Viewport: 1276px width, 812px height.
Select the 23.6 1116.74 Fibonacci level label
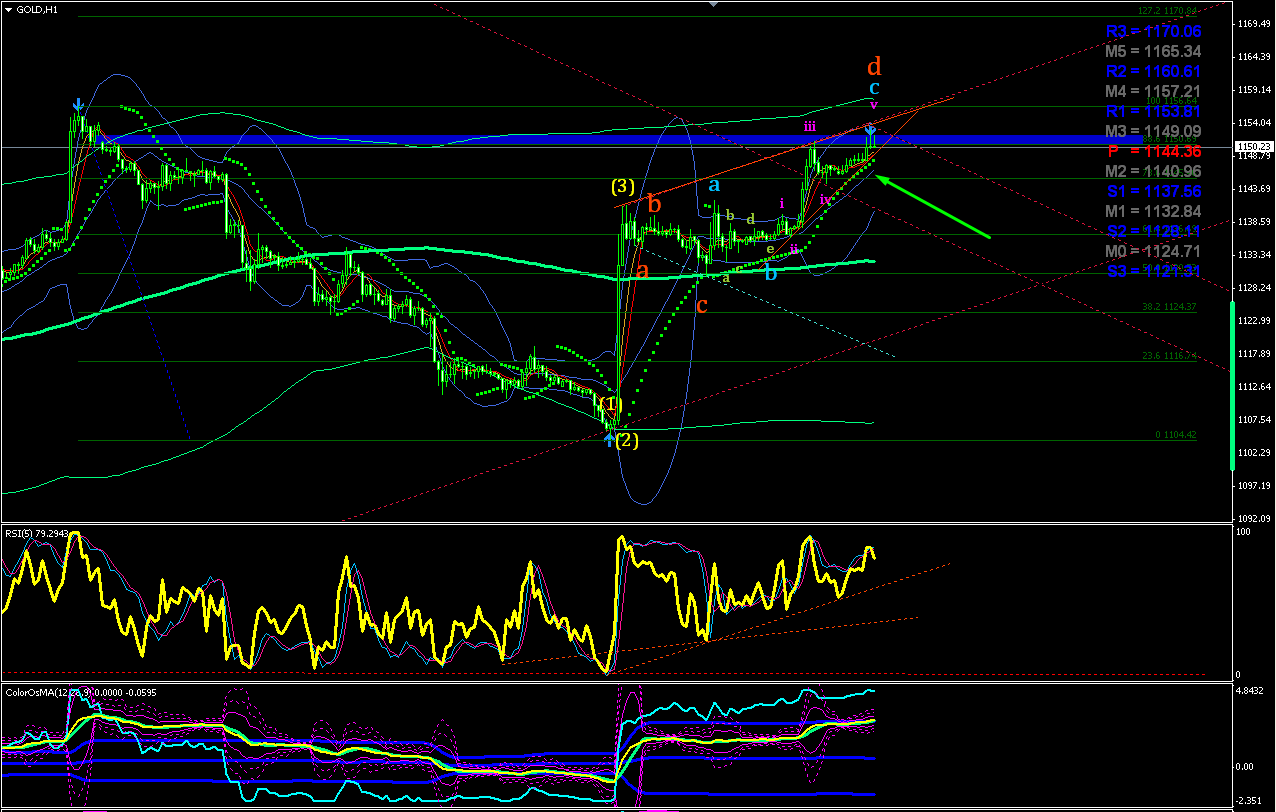click(x=1171, y=355)
